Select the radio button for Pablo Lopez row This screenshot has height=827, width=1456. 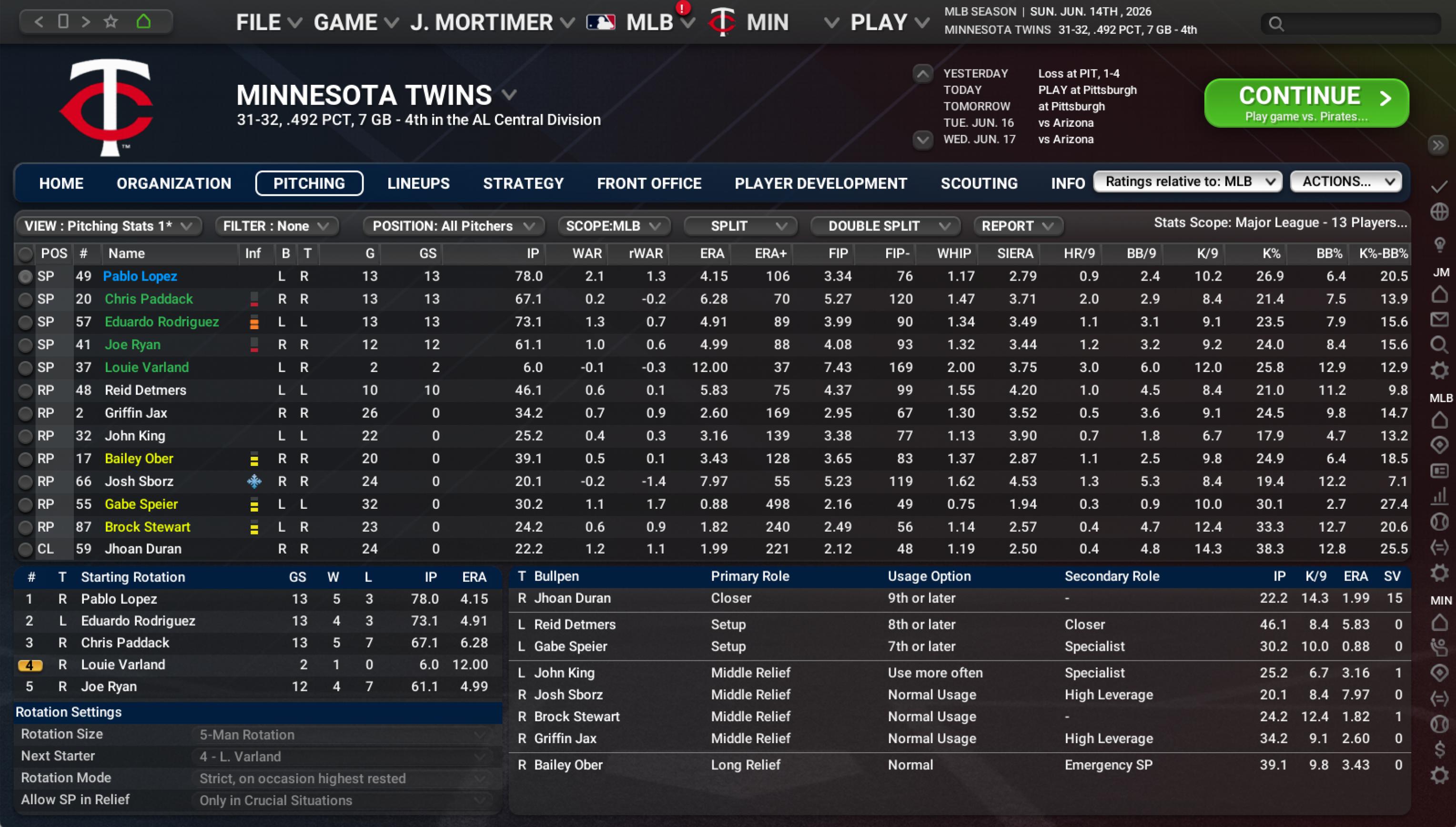25,277
